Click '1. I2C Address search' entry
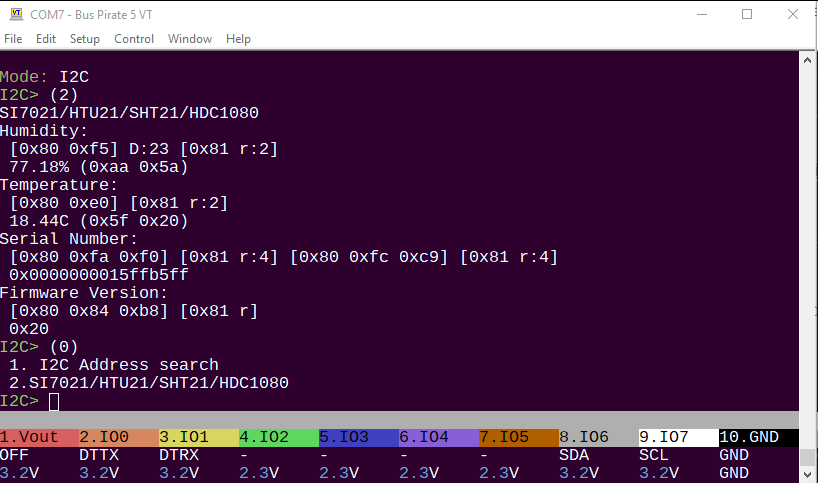Image resolution: width=818 pixels, height=483 pixels. pyautogui.click(x=114, y=365)
